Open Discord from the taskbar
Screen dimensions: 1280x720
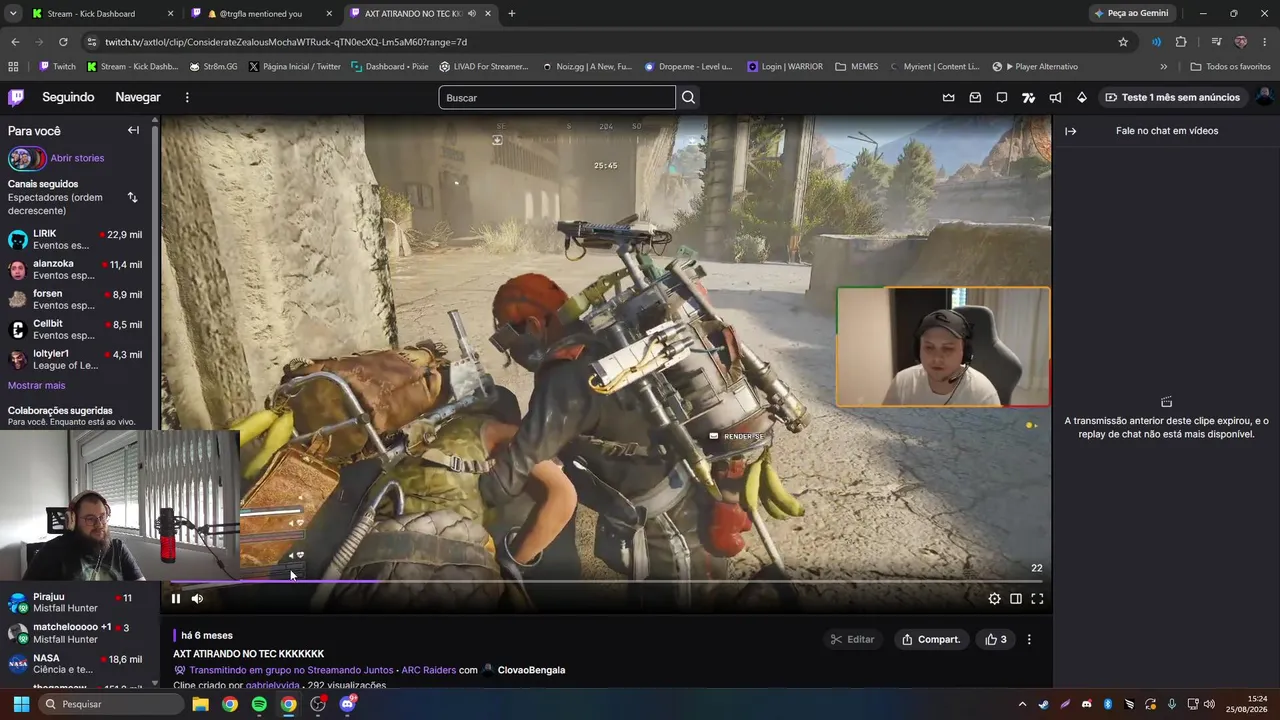(x=347, y=704)
